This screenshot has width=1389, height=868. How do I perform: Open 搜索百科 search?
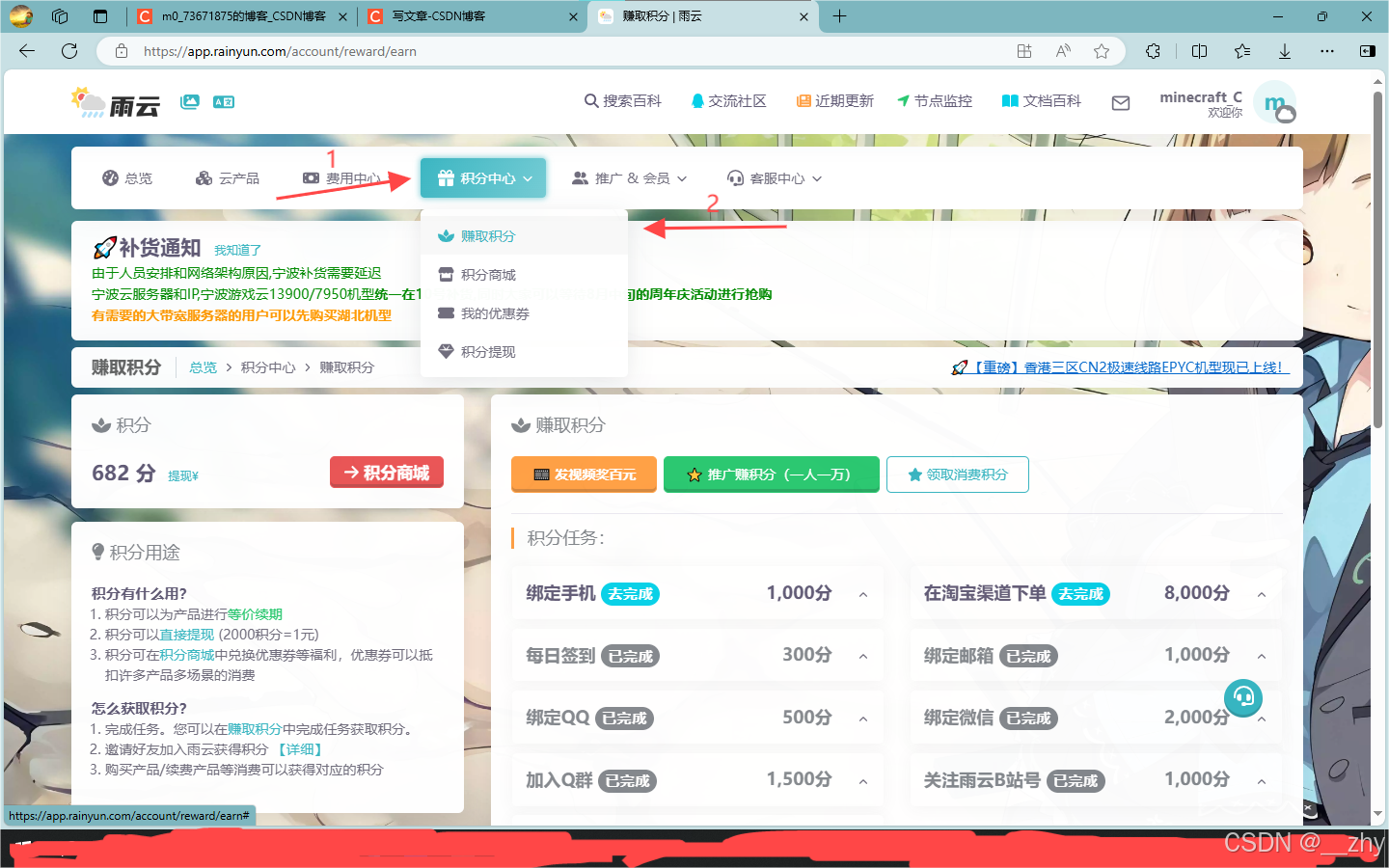coord(623,101)
